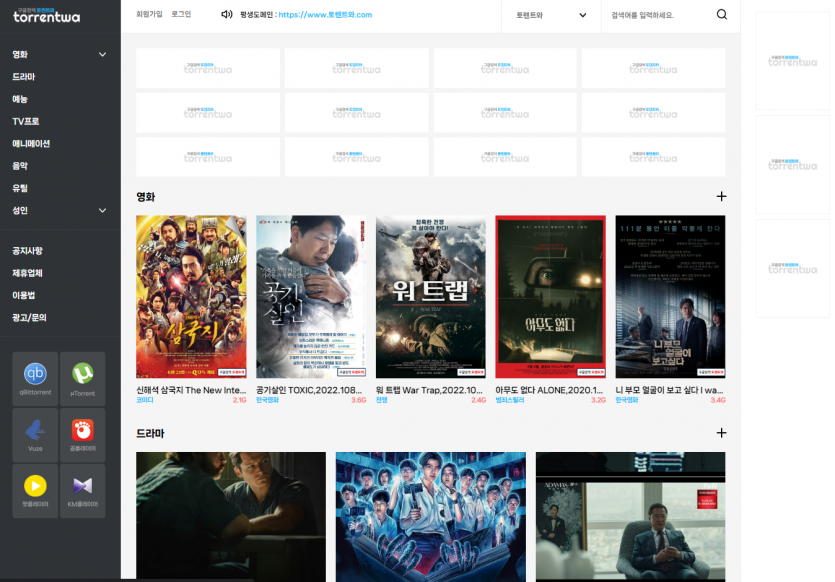
Task: Click the 로그인 link
Action: click(181, 14)
